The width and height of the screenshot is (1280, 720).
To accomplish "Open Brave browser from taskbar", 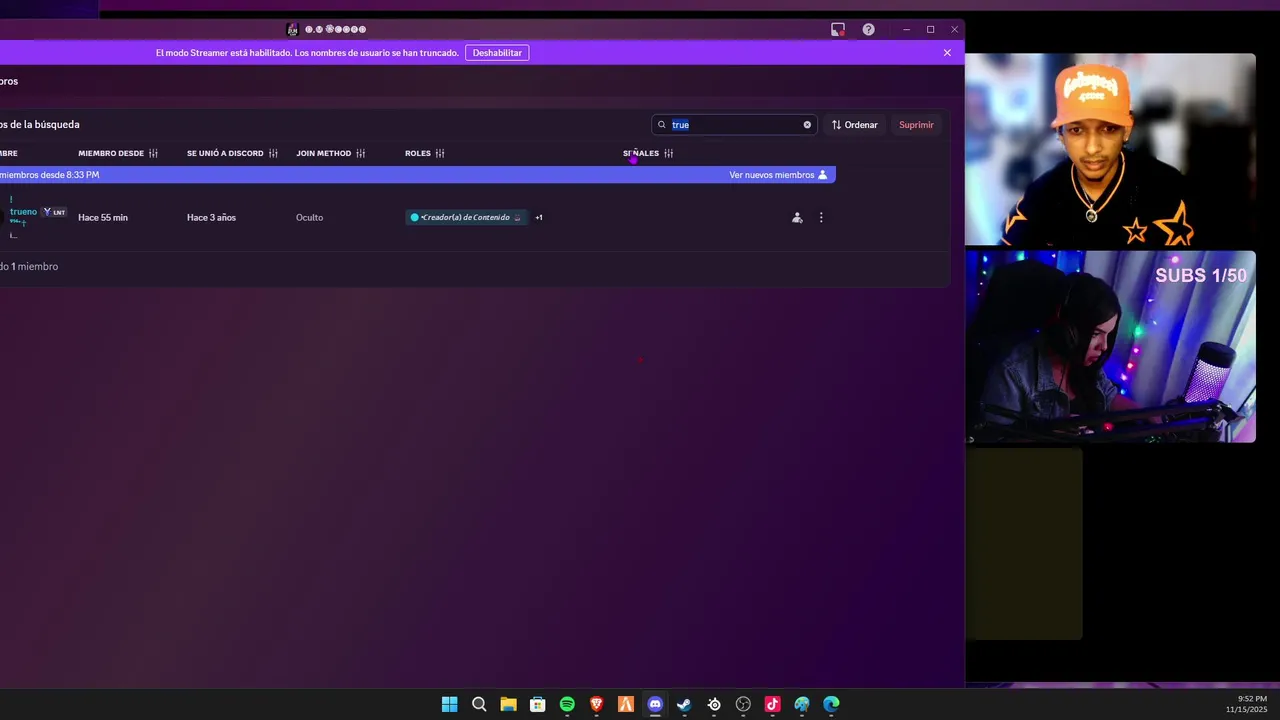I will point(596,704).
